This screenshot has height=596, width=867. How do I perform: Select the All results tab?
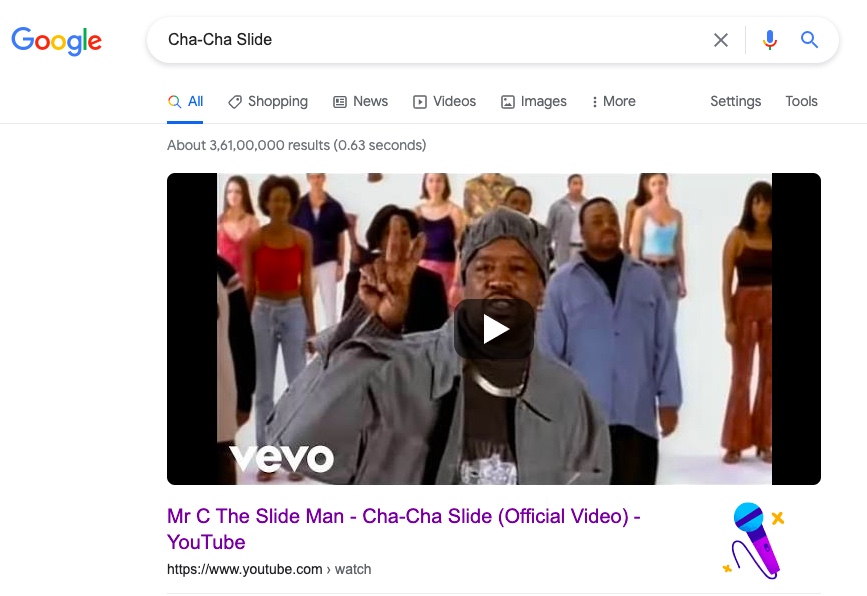point(185,102)
